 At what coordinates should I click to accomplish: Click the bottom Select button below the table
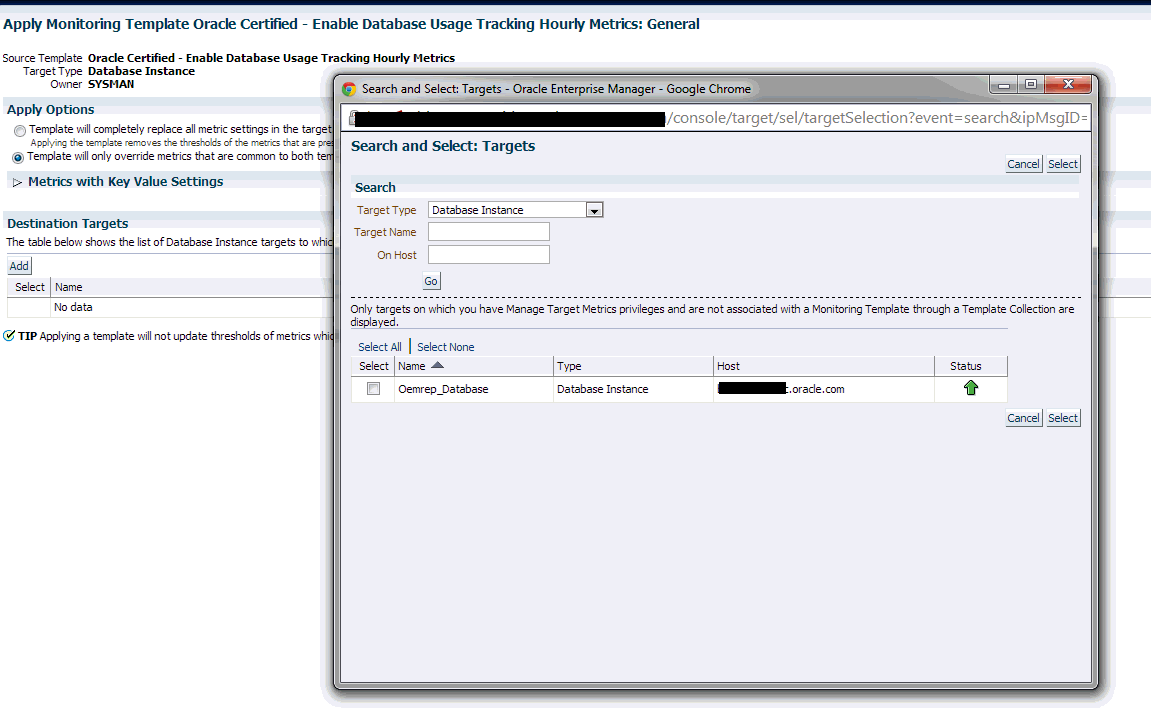coord(1063,418)
